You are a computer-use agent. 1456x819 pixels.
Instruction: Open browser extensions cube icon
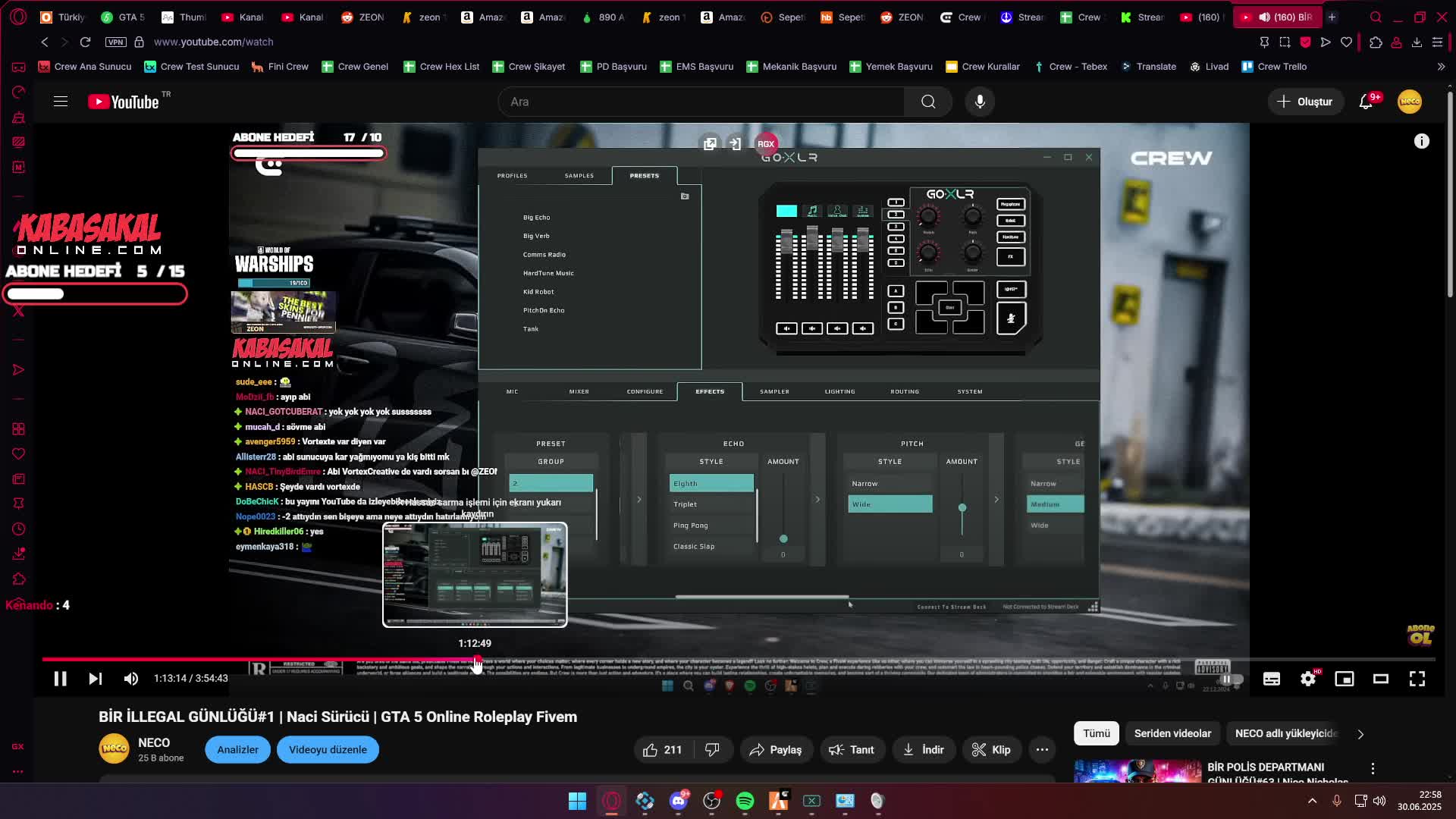[x=1376, y=42]
